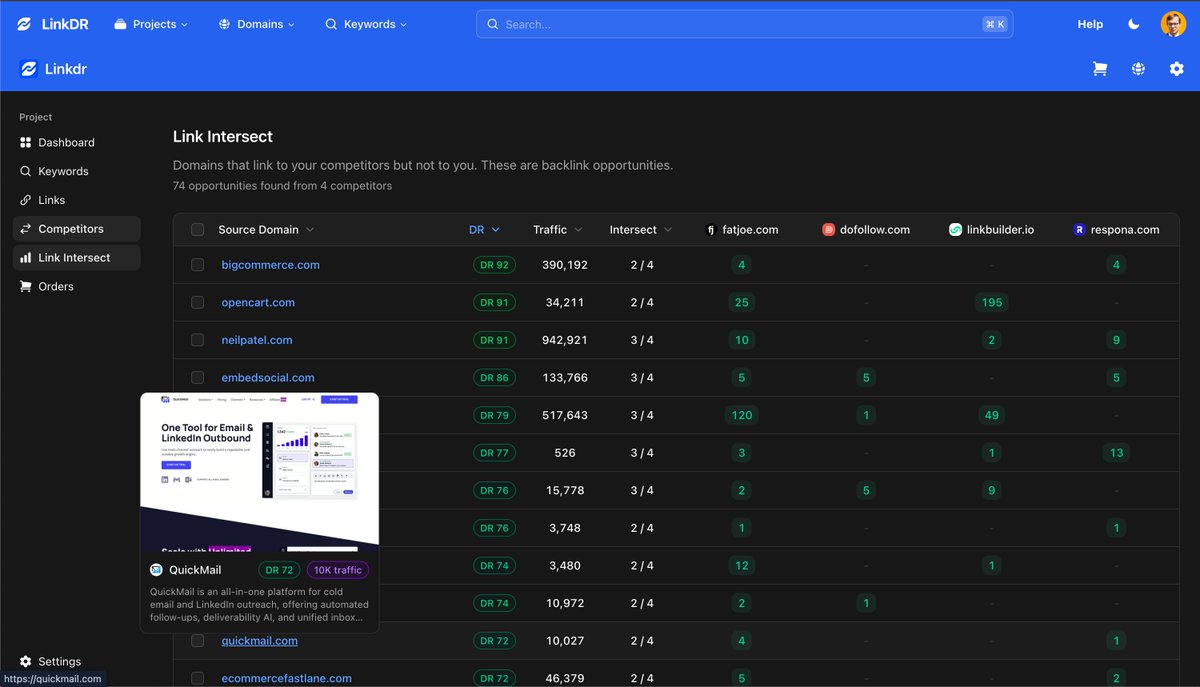Click the 13 respona.com backlink count
Viewport: 1200px width, 687px height.
tap(1117, 453)
